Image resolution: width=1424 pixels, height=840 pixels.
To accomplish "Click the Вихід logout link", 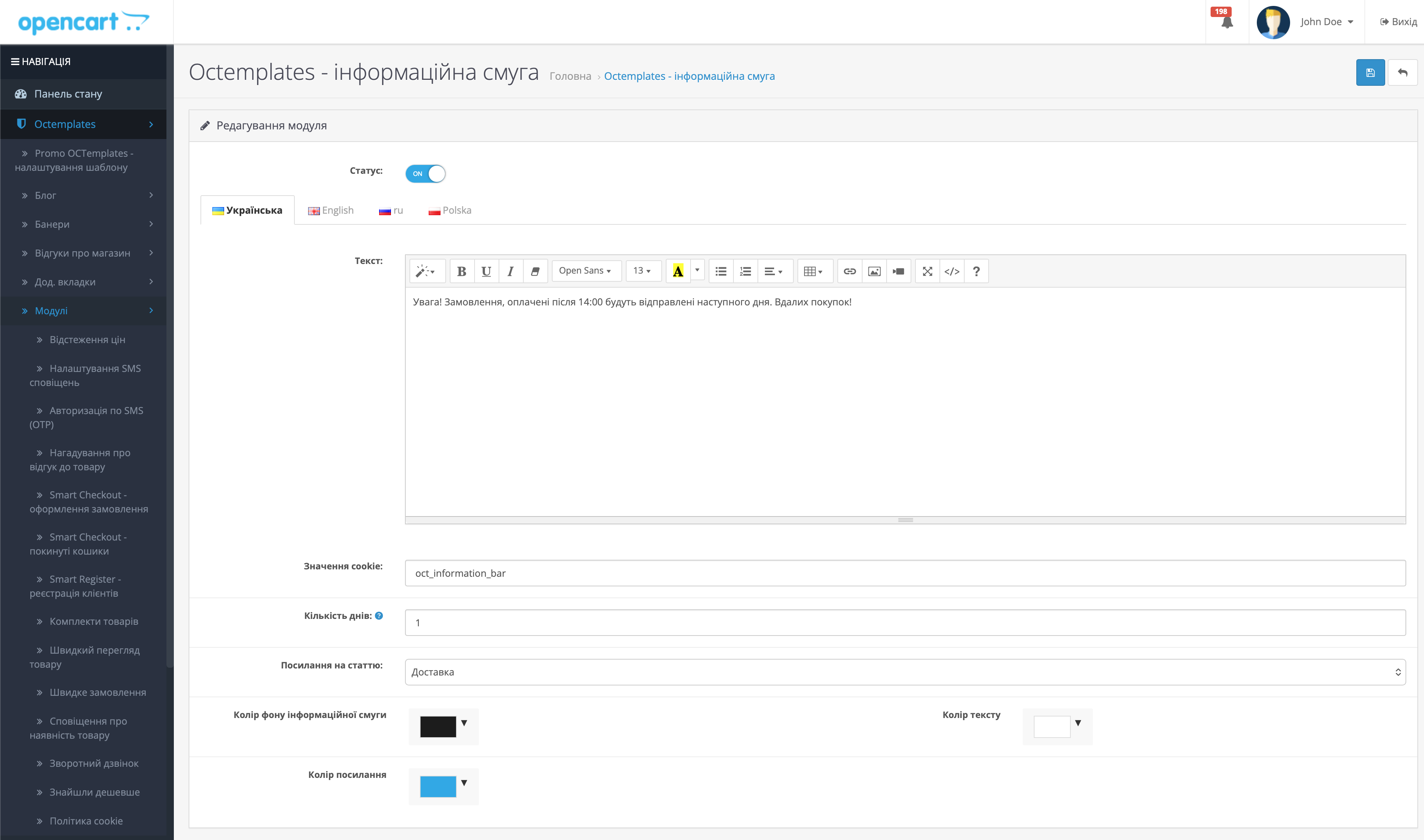I will click(1398, 22).
